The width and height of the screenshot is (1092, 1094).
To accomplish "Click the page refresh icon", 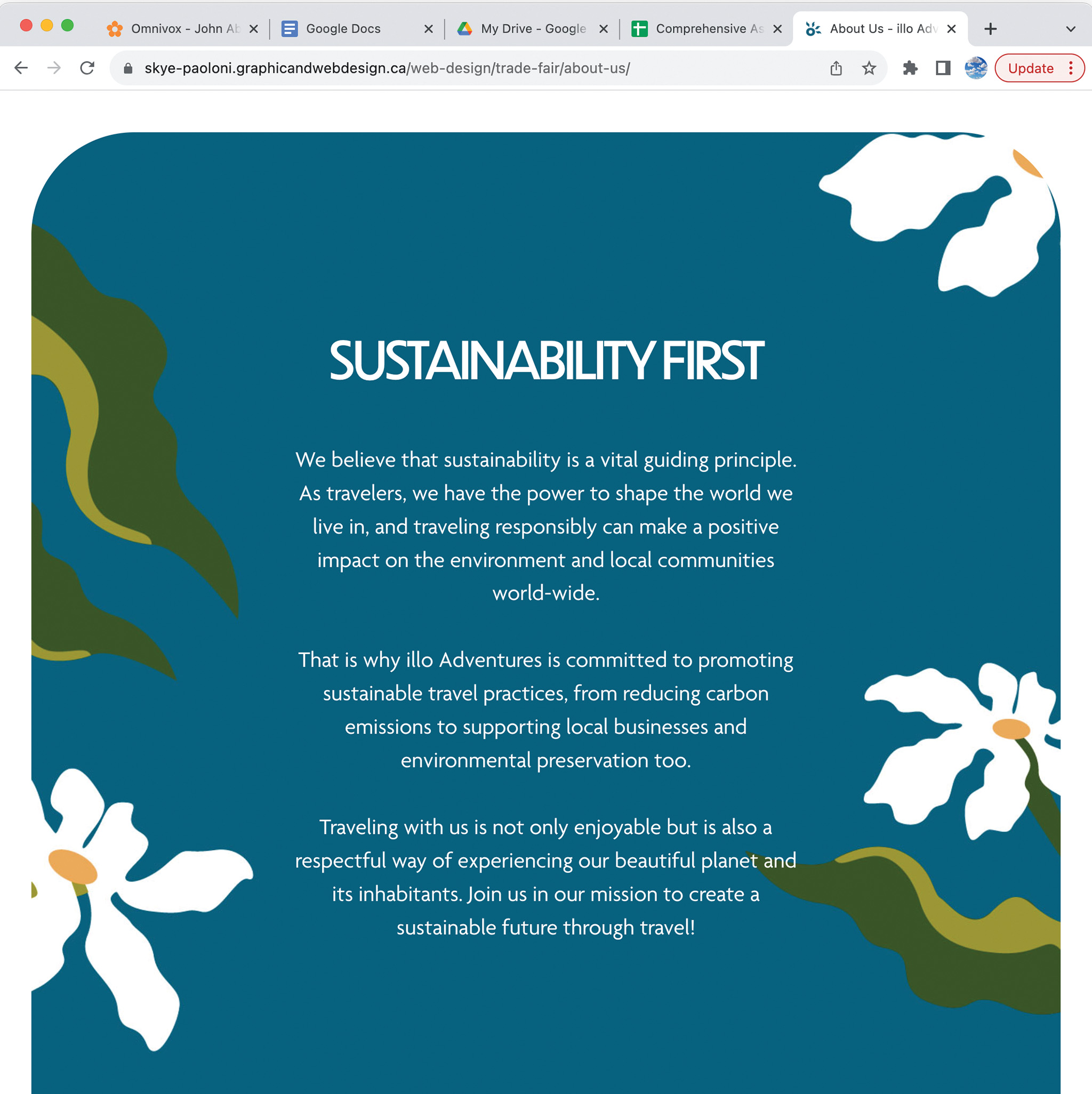I will tap(89, 68).
